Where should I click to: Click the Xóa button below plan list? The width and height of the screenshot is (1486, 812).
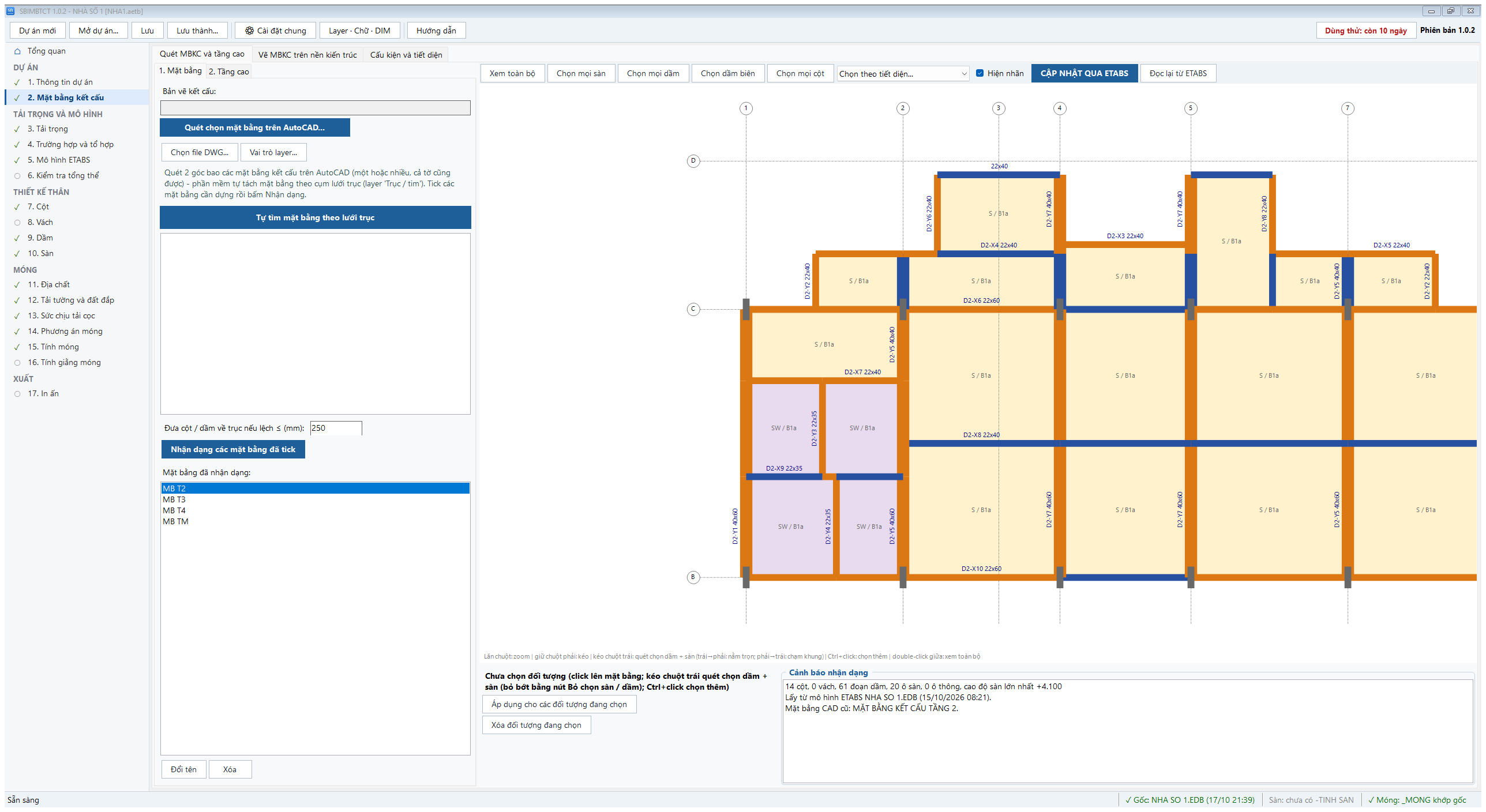[230, 769]
